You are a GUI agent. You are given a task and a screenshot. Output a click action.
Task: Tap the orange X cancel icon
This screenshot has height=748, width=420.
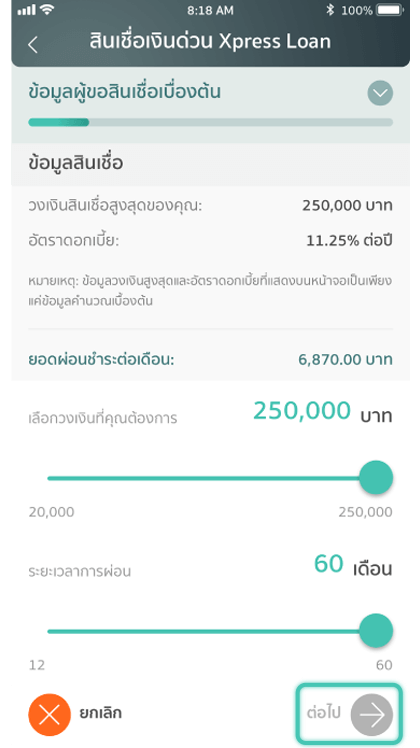pyautogui.click(x=50, y=714)
